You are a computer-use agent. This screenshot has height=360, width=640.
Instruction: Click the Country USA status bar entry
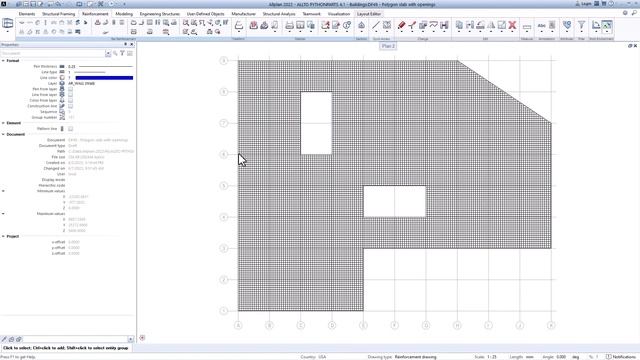pyautogui.click(x=313, y=357)
